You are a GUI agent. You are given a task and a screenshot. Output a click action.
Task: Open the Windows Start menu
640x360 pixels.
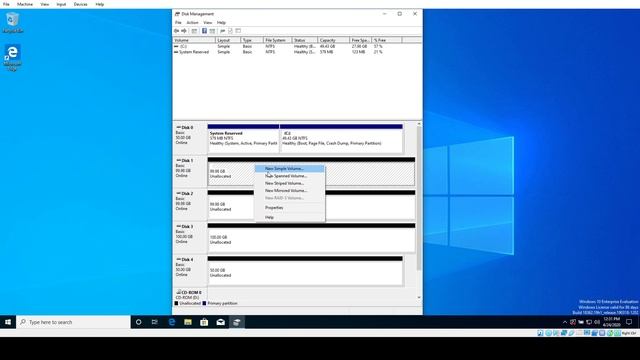tap(8, 322)
